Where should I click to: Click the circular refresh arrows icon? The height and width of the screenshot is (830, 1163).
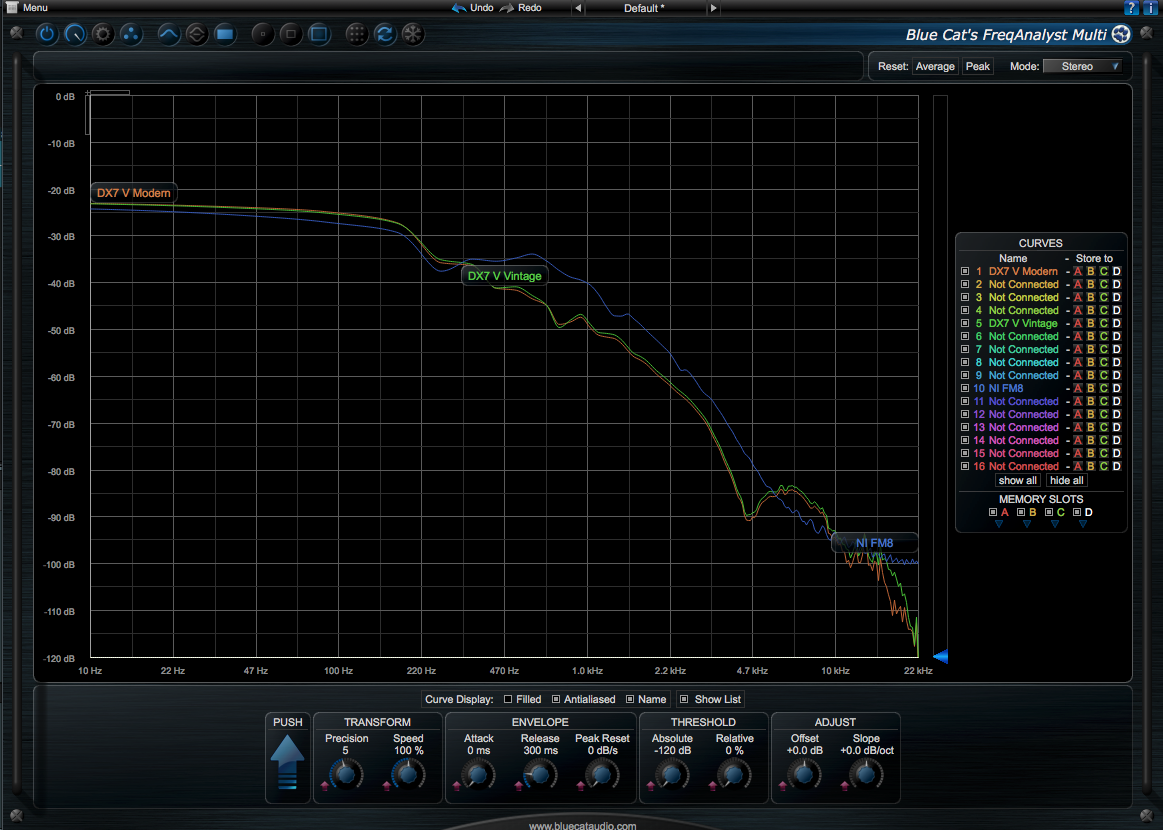click(x=384, y=34)
